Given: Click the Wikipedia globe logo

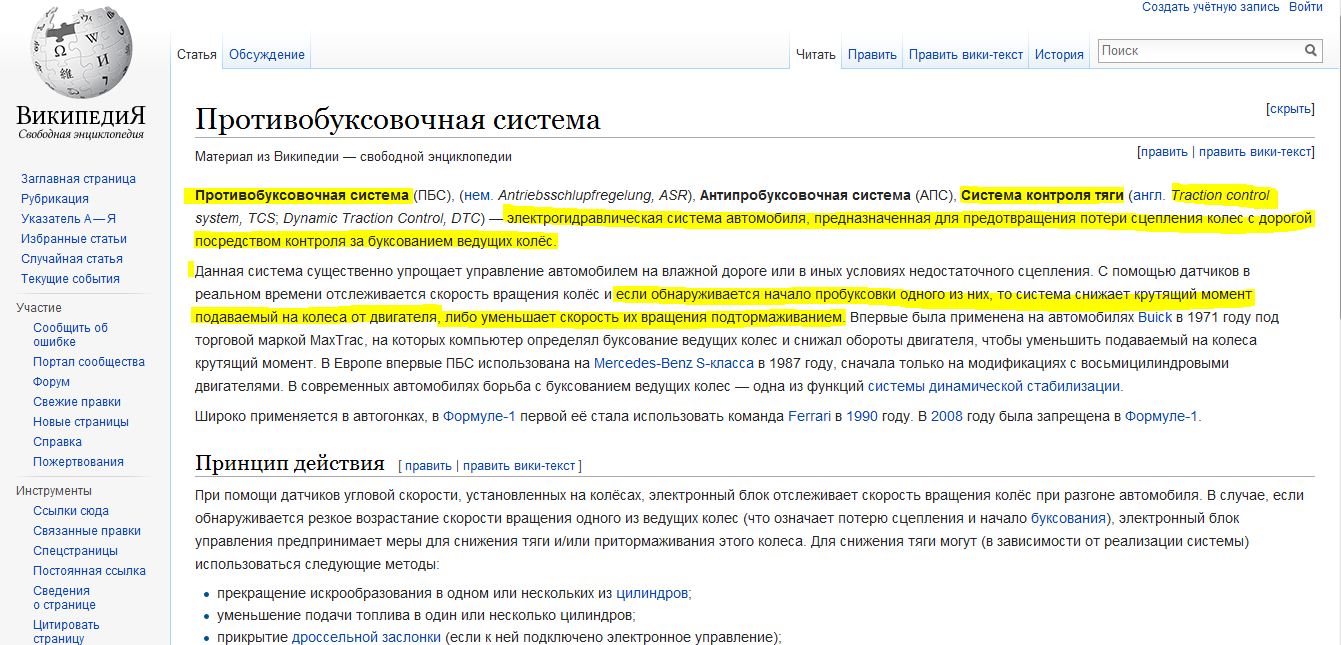Looking at the screenshot, I should (81, 51).
